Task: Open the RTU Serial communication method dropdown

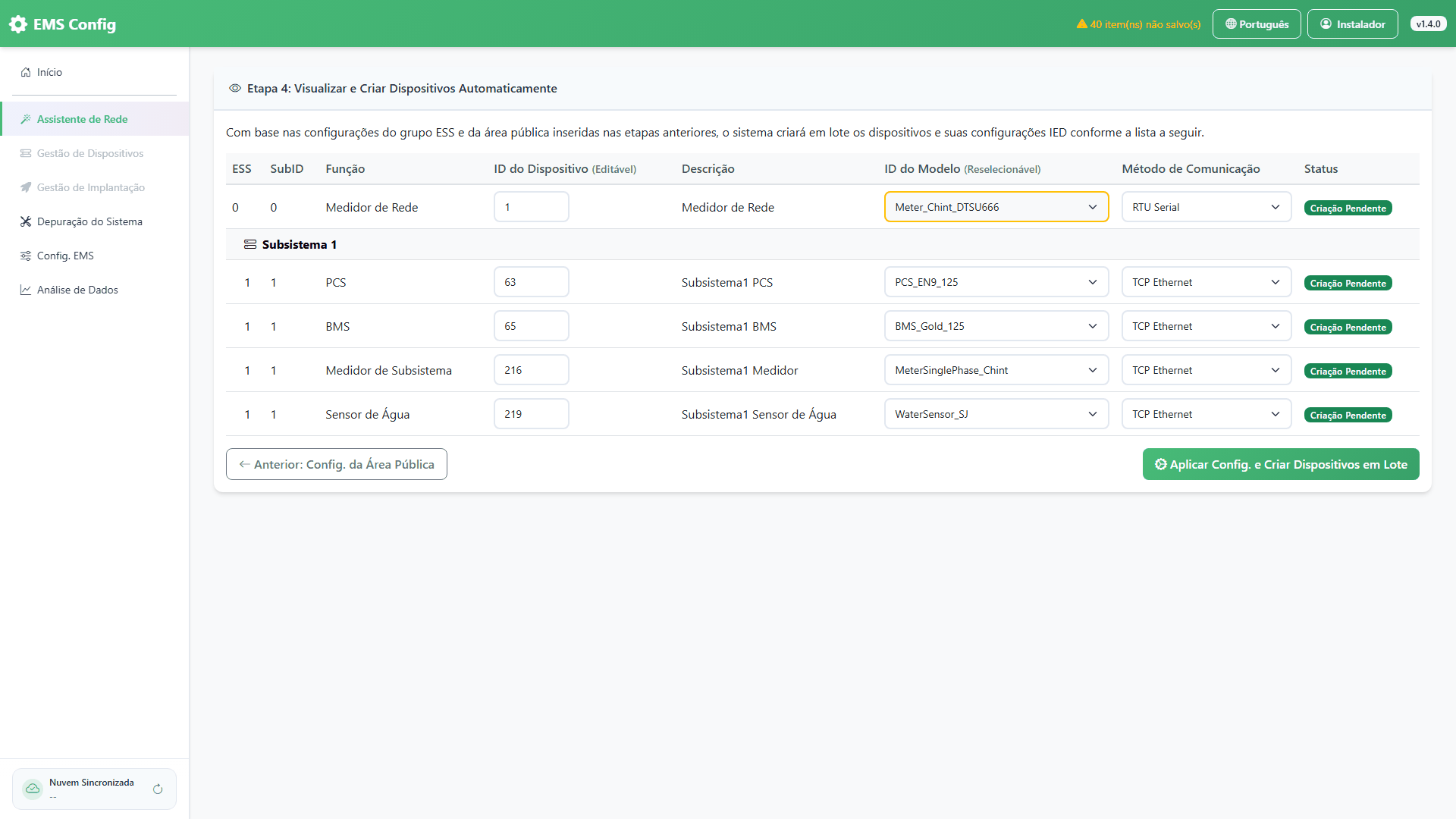Action: [x=1207, y=207]
